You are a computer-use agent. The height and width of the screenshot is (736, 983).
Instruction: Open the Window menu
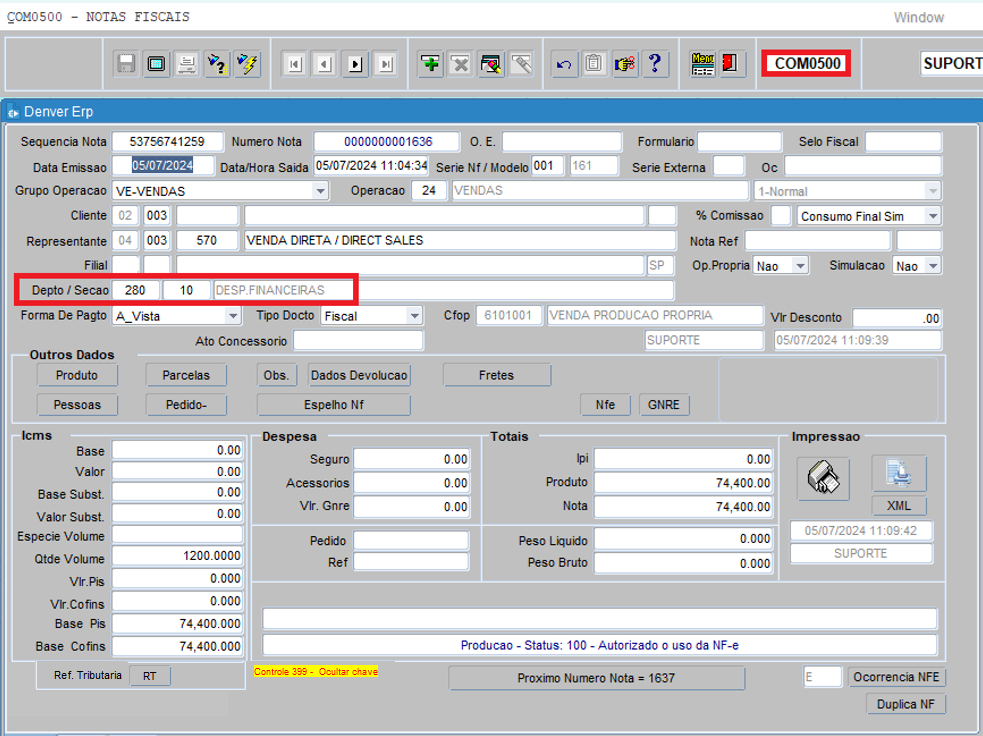pyautogui.click(x=918, y=17)
